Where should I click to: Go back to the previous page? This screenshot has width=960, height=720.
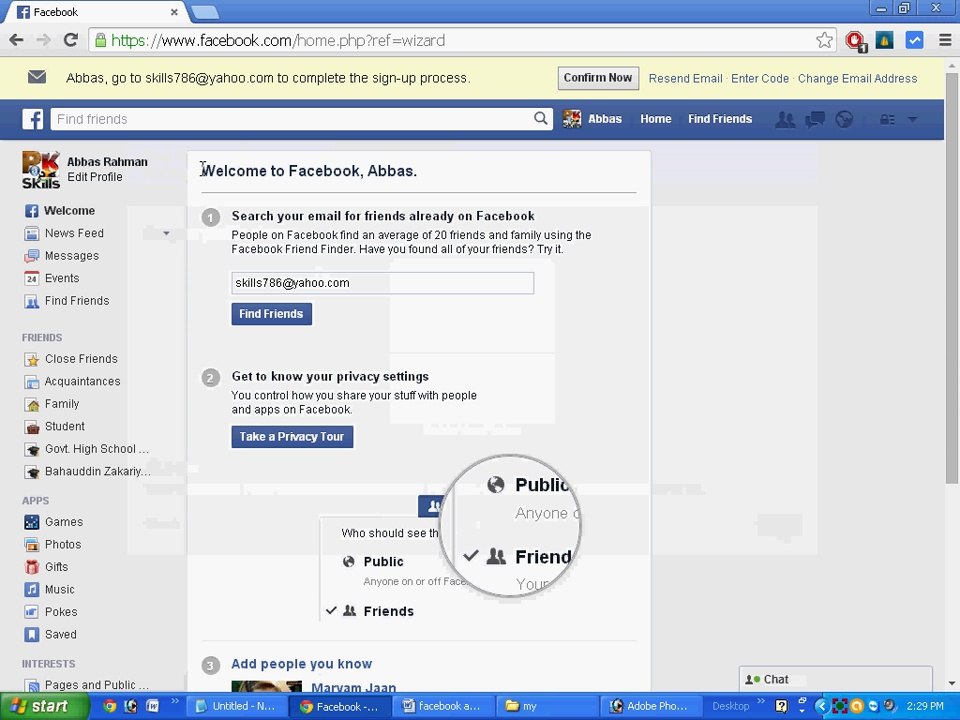click(x=16, y=40)
